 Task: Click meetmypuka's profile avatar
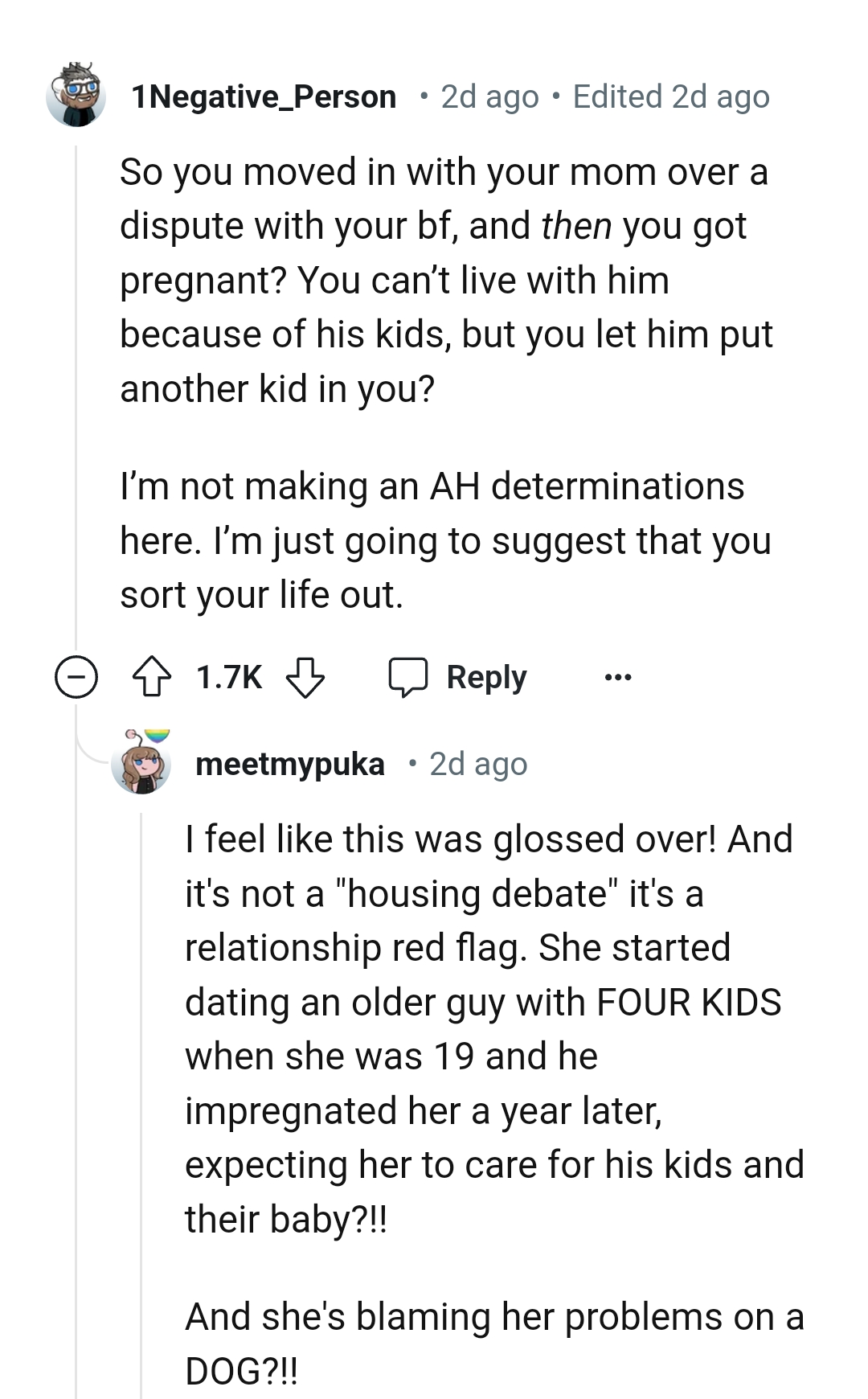(x=143, y=766)
